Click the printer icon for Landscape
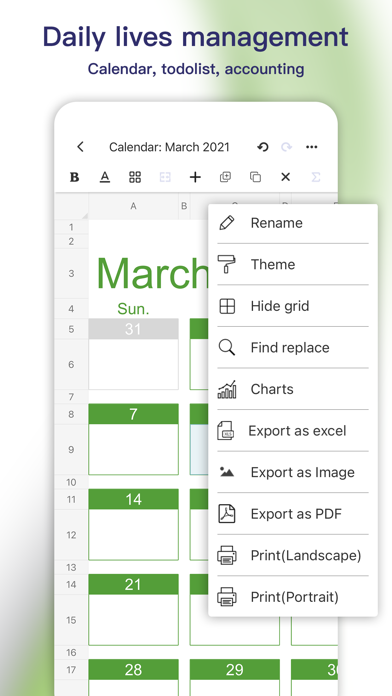The height and width of the screenshot is (696, 392). (227, 555)
